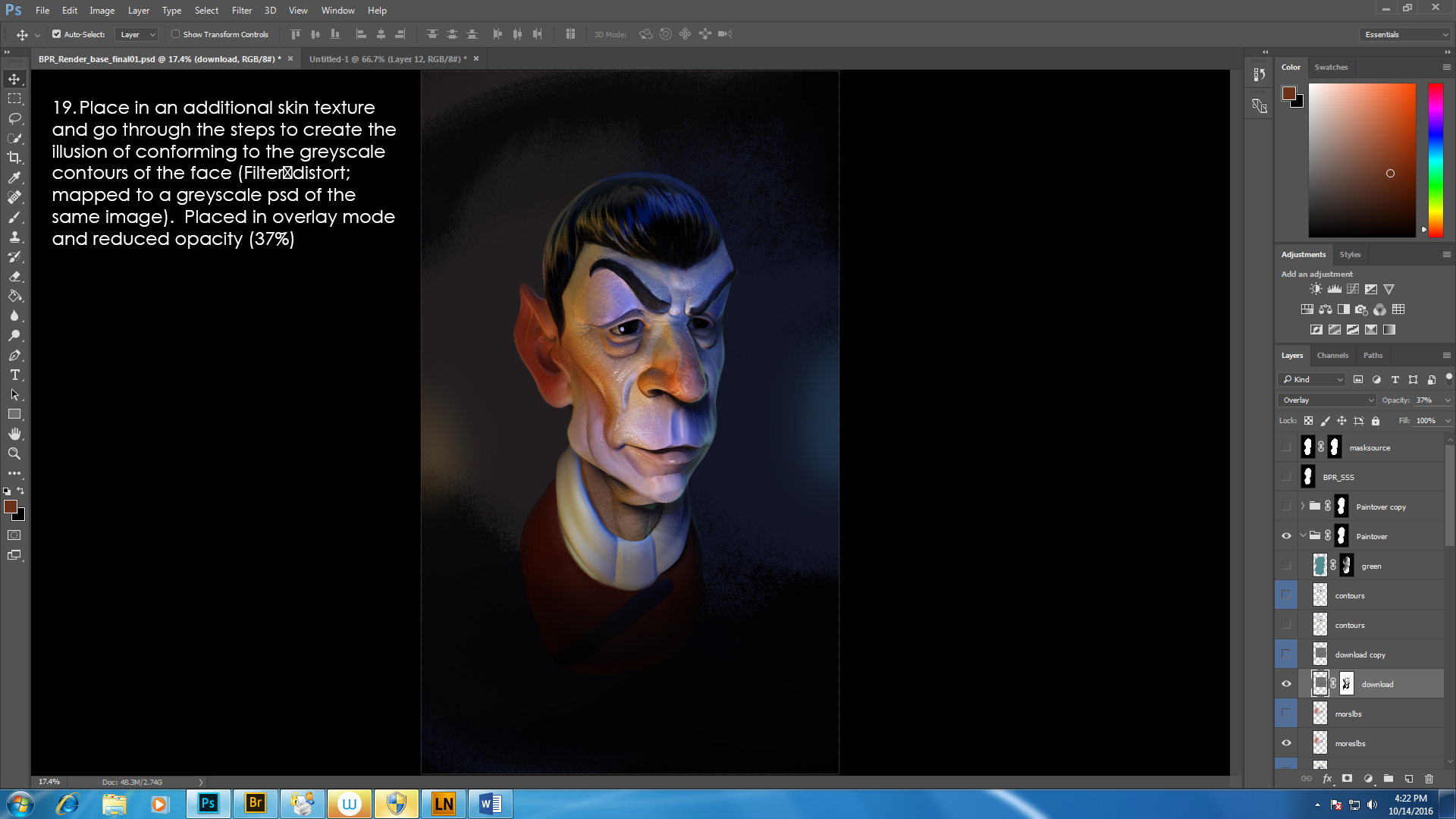The image size is (1456, 819).
Task: Hide the moreslbs layer visibility eye
Action: tap(1286, 743)
